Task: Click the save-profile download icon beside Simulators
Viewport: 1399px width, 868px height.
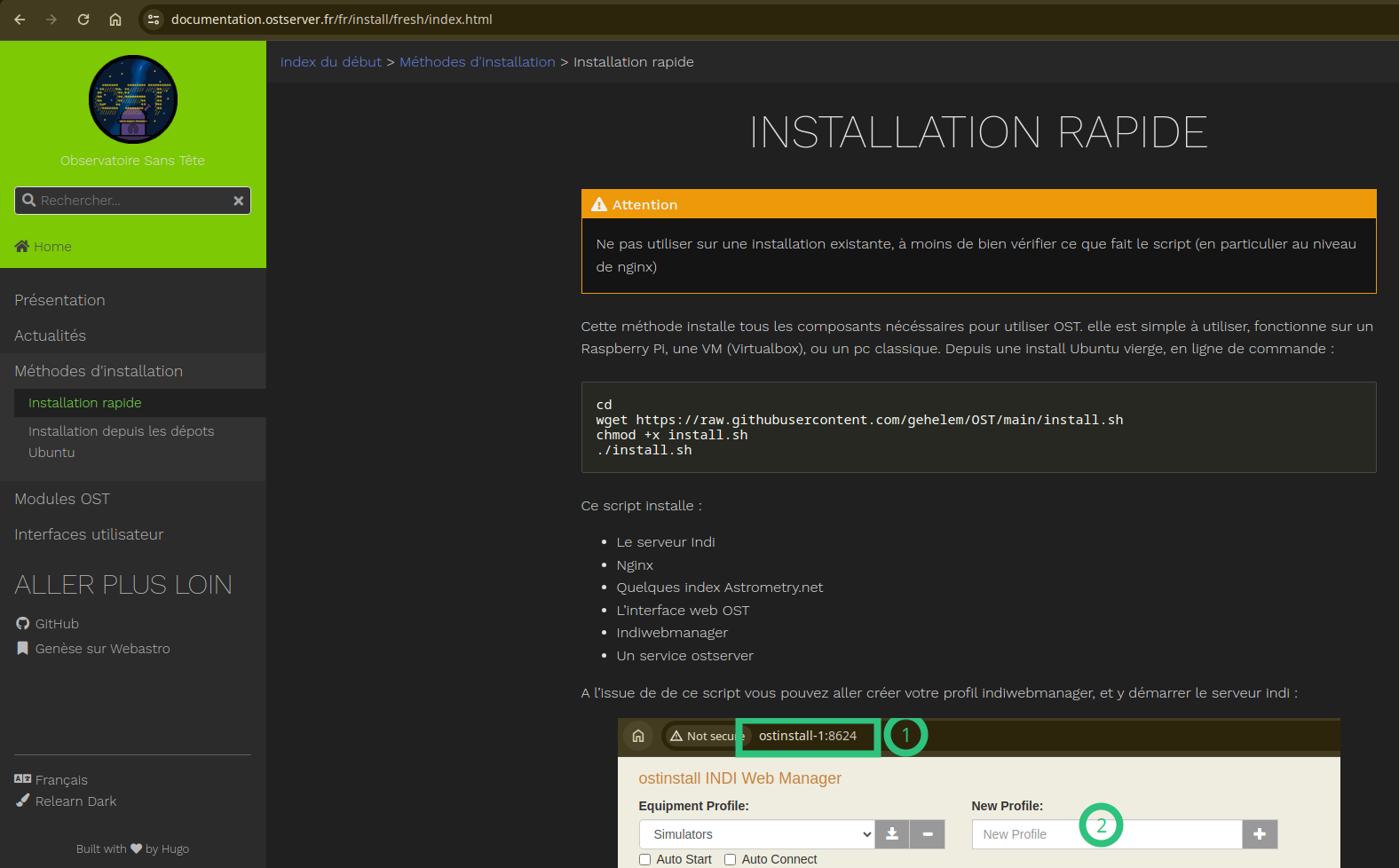Action: (x=892, y=834)
